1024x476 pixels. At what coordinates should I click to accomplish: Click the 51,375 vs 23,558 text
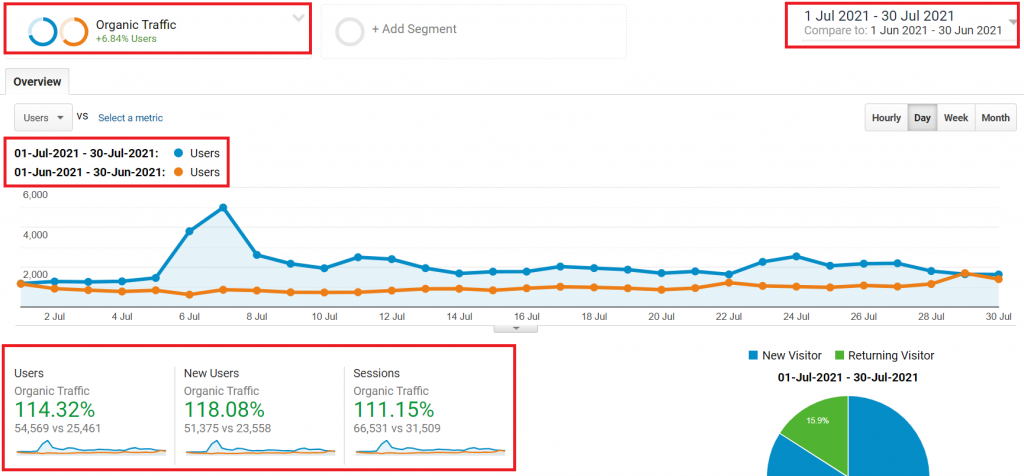[227, 429]
